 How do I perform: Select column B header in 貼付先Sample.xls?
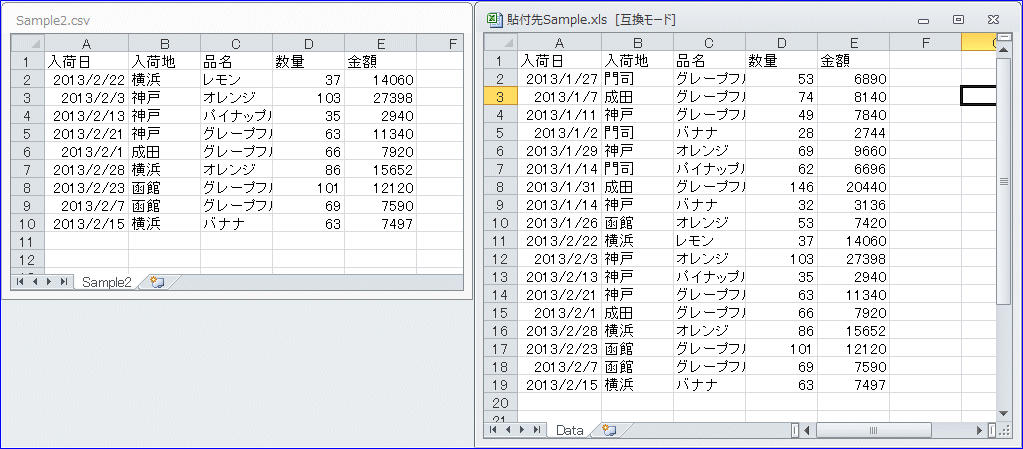(x=637, y=43)
